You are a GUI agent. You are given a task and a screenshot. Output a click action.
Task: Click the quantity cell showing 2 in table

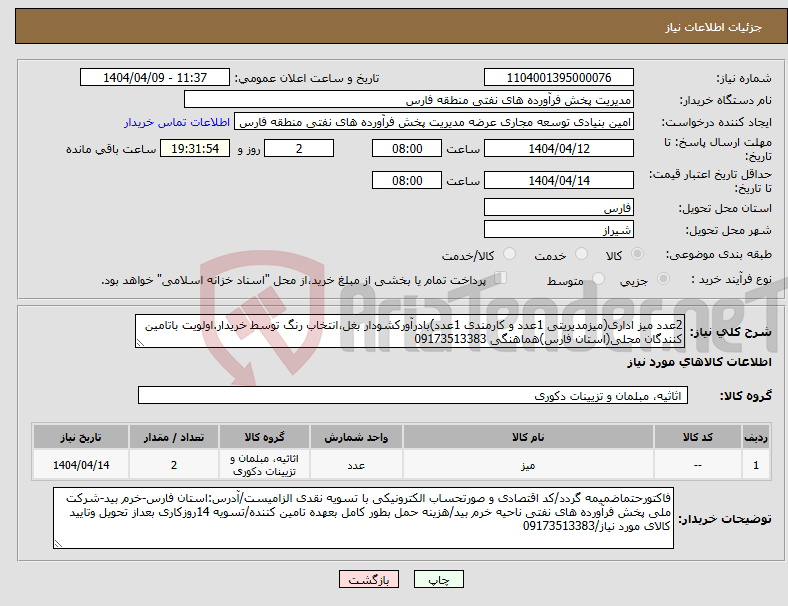coord(173,464)
